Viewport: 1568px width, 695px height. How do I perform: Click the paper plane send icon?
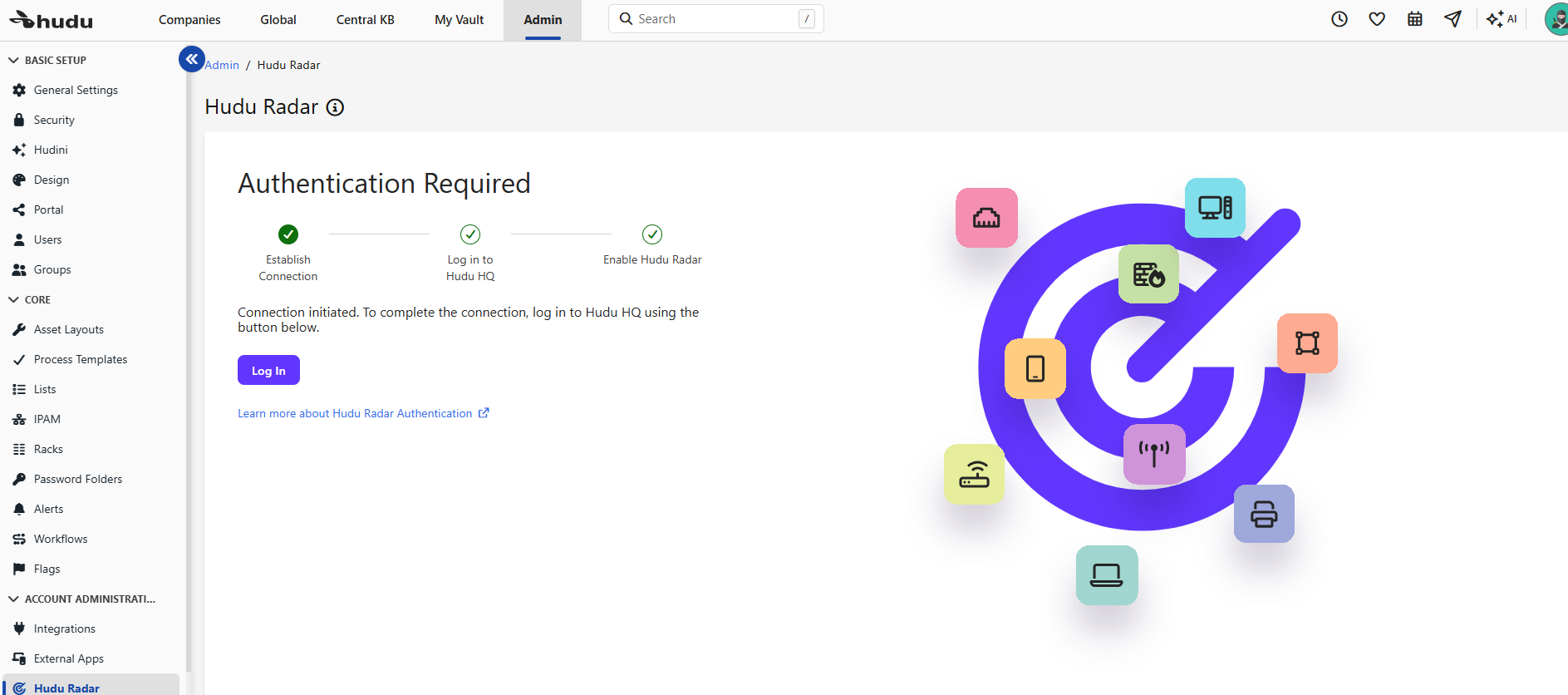[1452, 19]
